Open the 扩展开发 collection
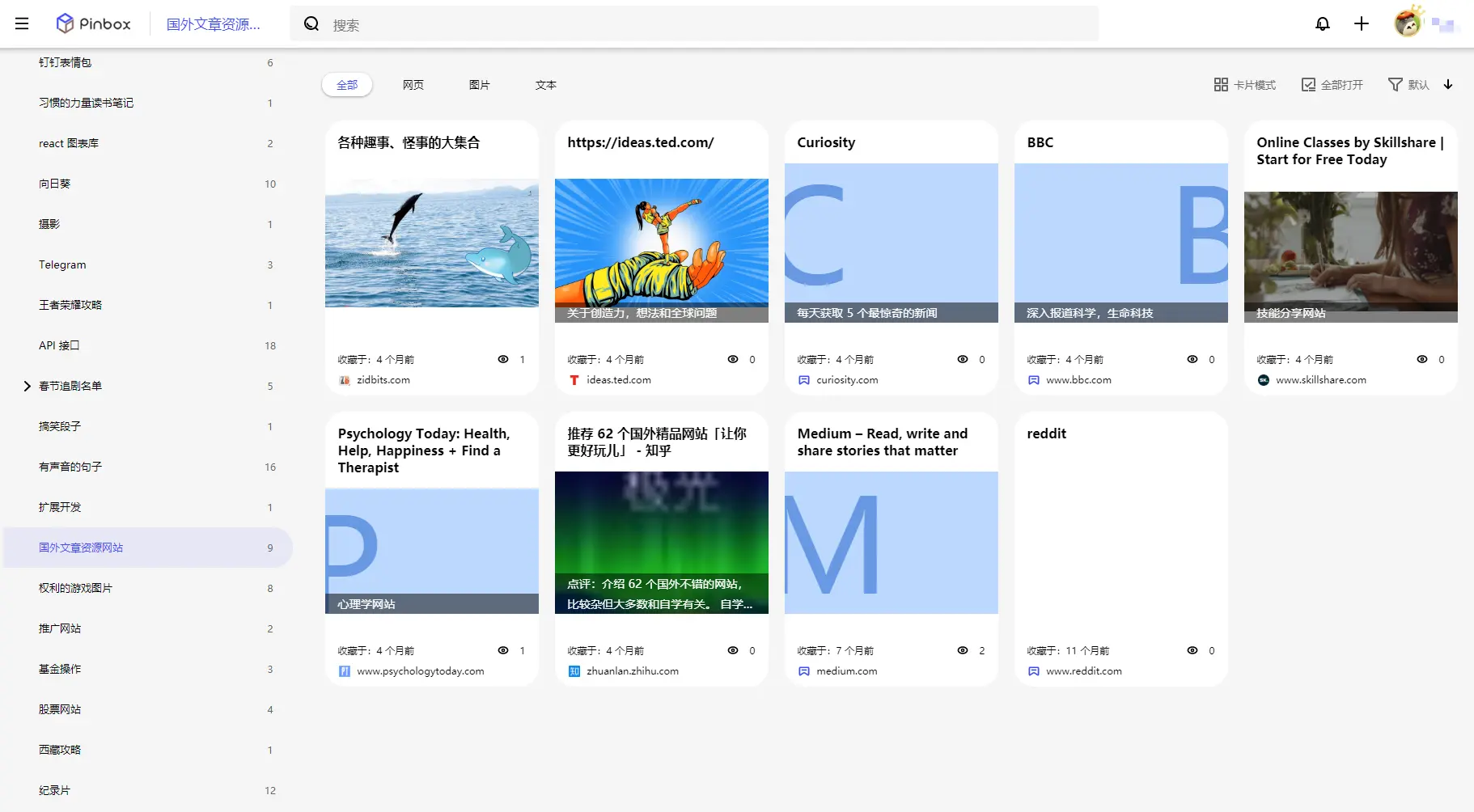This screenshot has height=812, width=1474. tap(147, 507)
